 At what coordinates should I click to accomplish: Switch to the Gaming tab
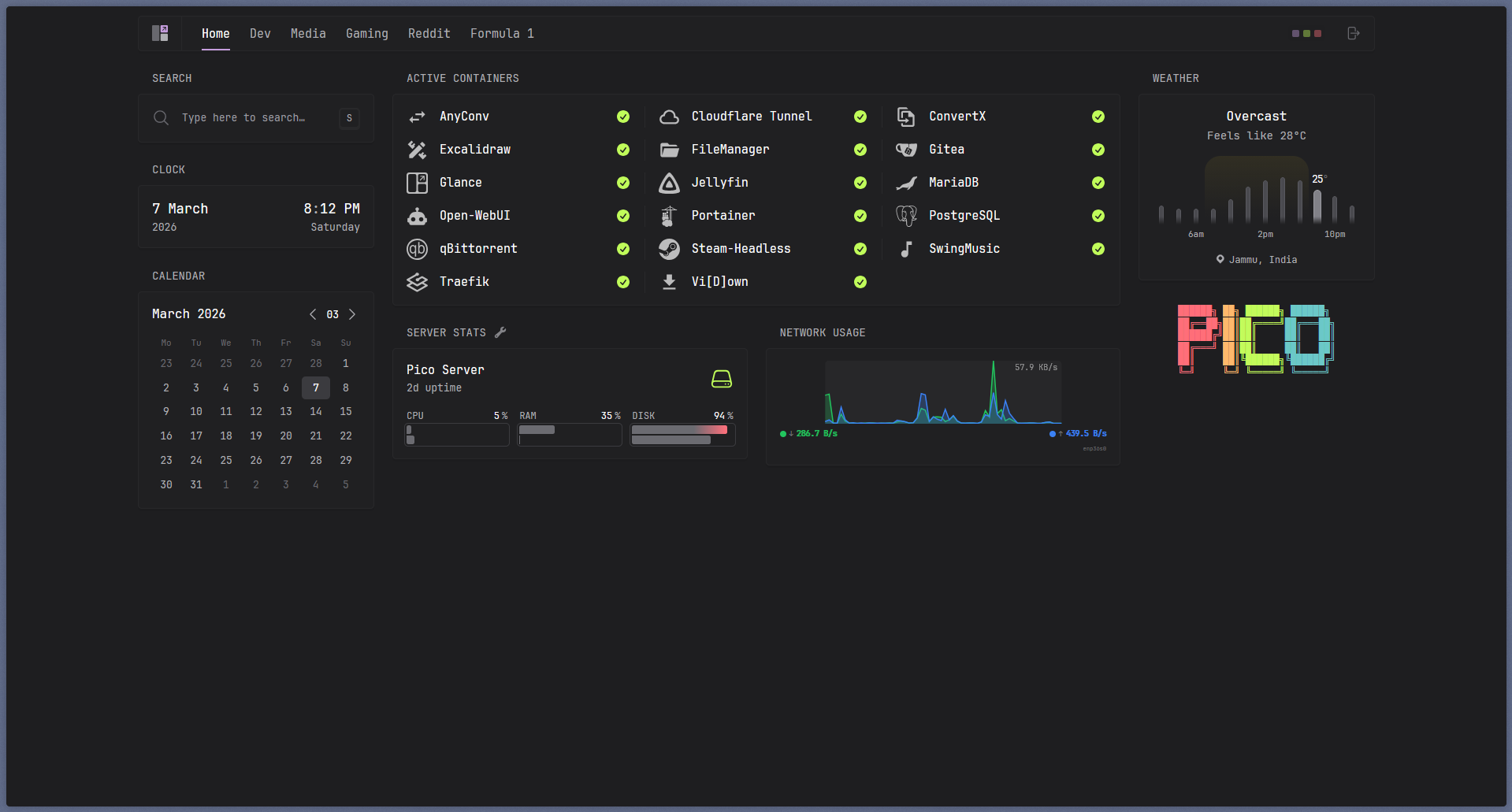[366, 33]
